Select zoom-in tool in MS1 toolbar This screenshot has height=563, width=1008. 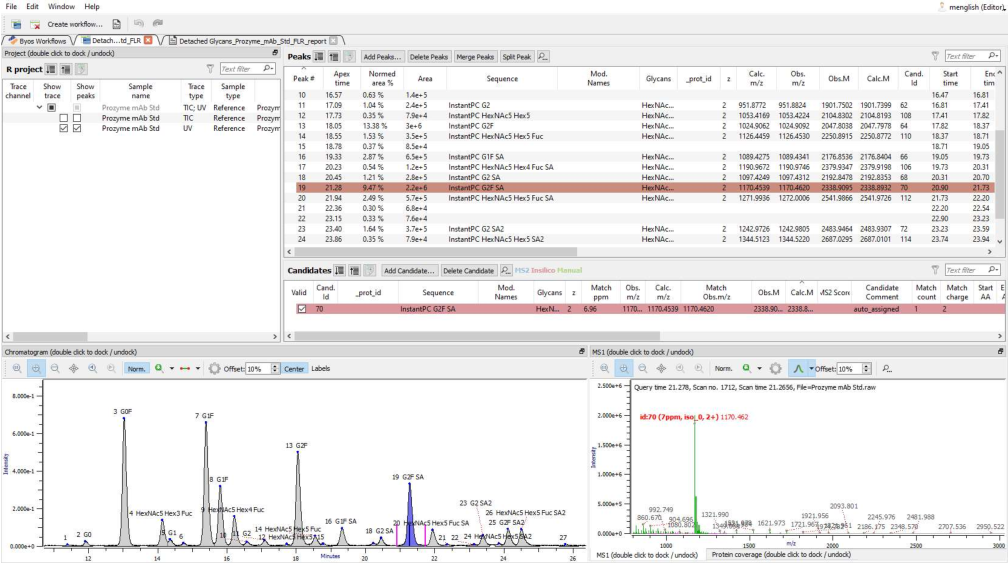click(x=624, y=368)
